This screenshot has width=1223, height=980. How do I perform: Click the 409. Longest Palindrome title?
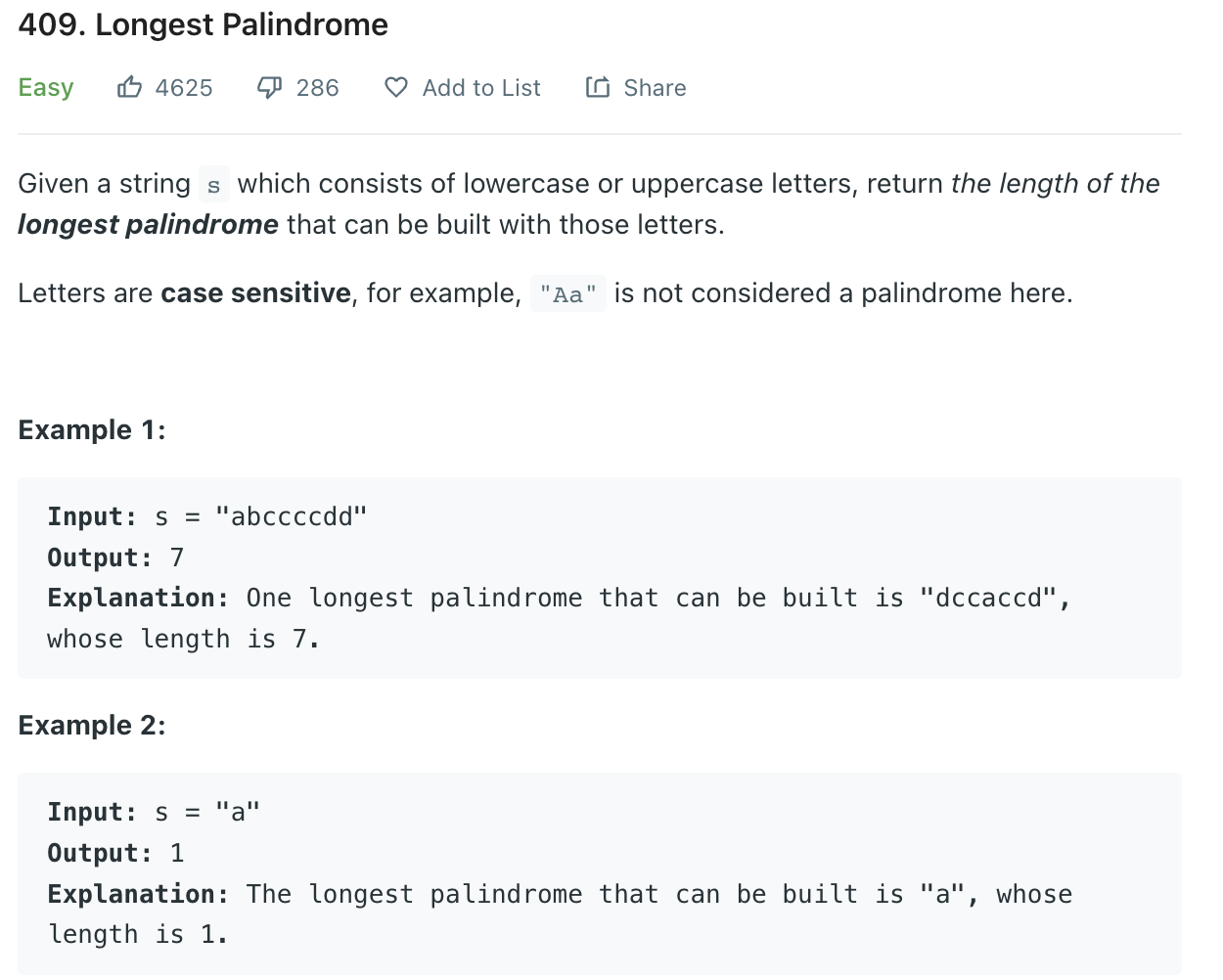(x=204, y=24)
